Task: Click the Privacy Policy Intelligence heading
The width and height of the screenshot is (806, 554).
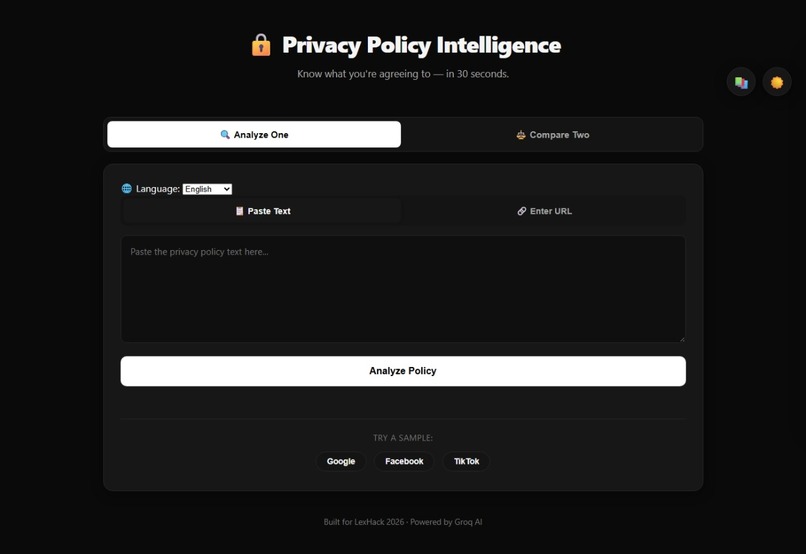Action: [422, 45]
